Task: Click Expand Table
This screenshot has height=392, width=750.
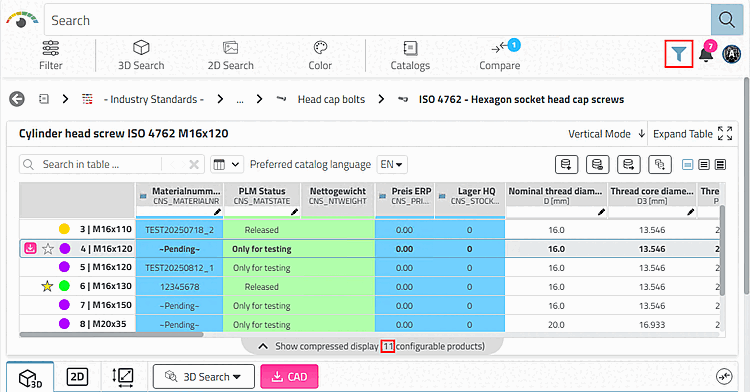Action: pyautogui.click(x=693, y=134)
